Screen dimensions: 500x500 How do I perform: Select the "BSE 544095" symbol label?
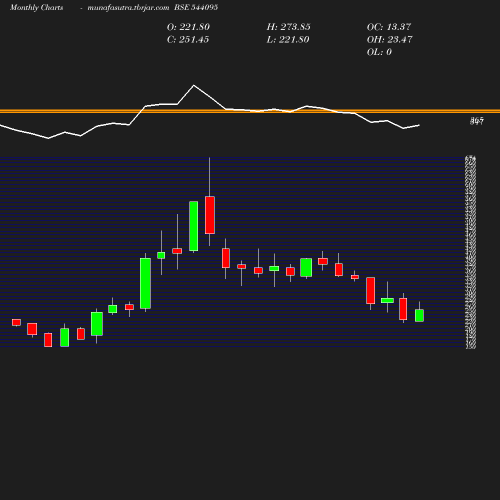pos(196,7)
